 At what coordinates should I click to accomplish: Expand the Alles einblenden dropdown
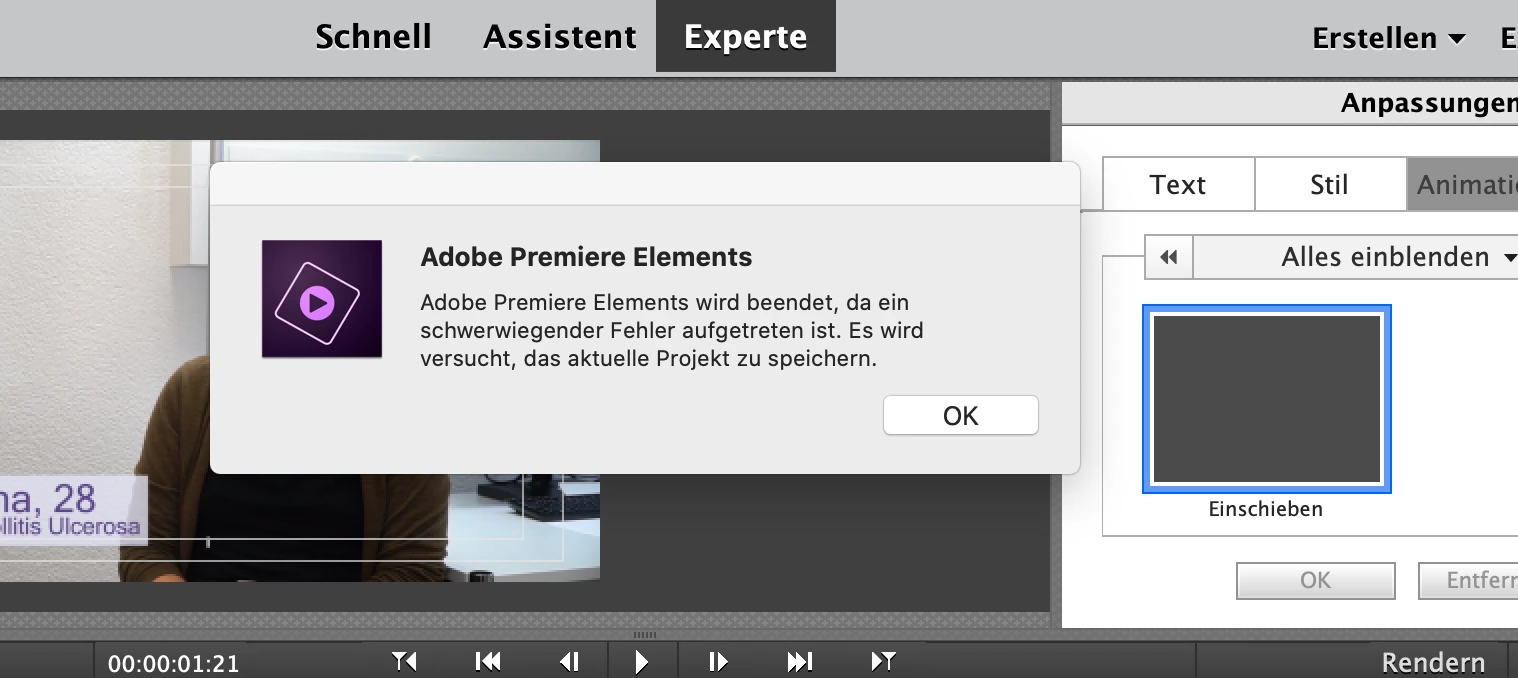click(1357, 257)
